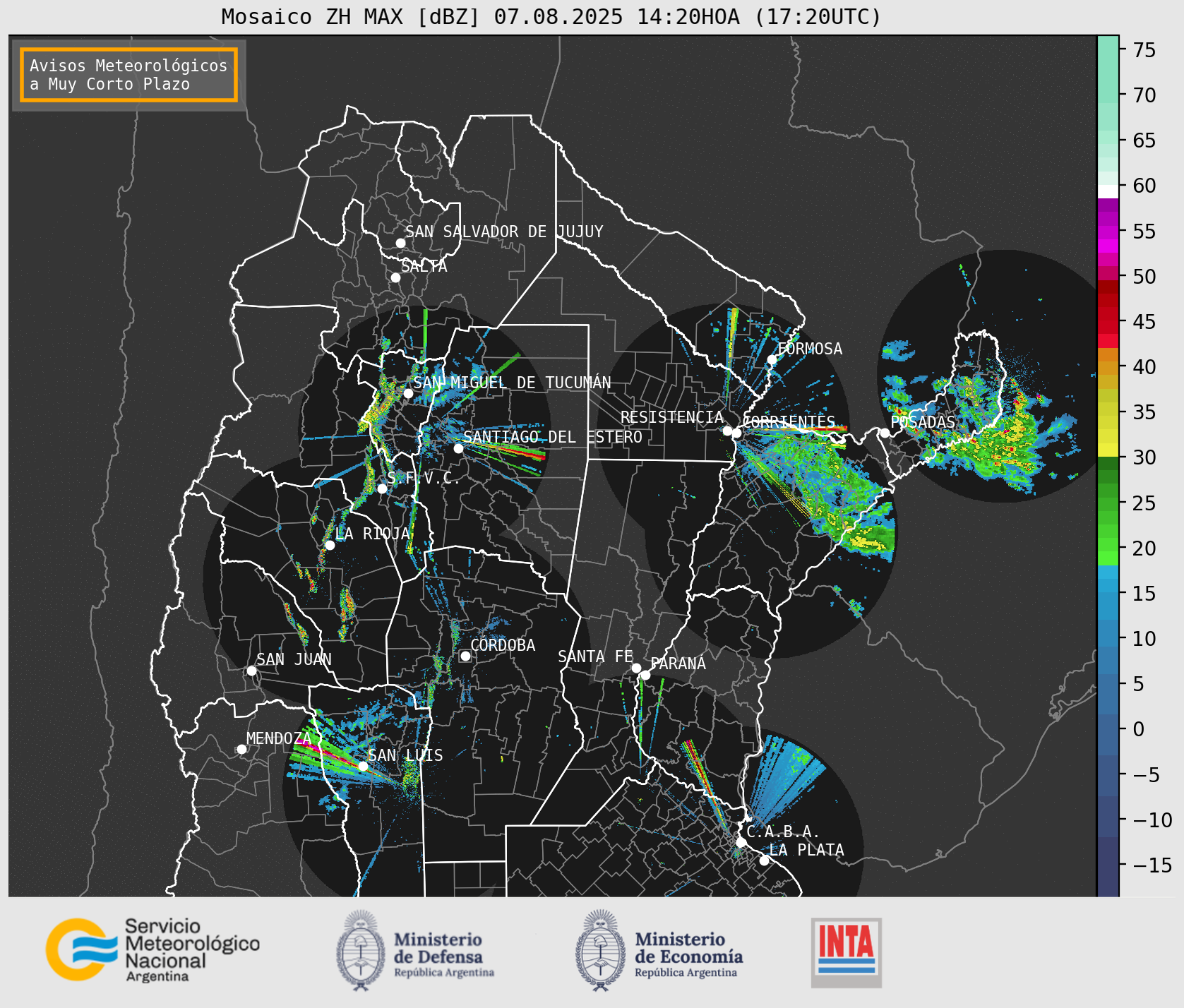
Task: Select the San Luis city marker
Action: tap(363, 766)
